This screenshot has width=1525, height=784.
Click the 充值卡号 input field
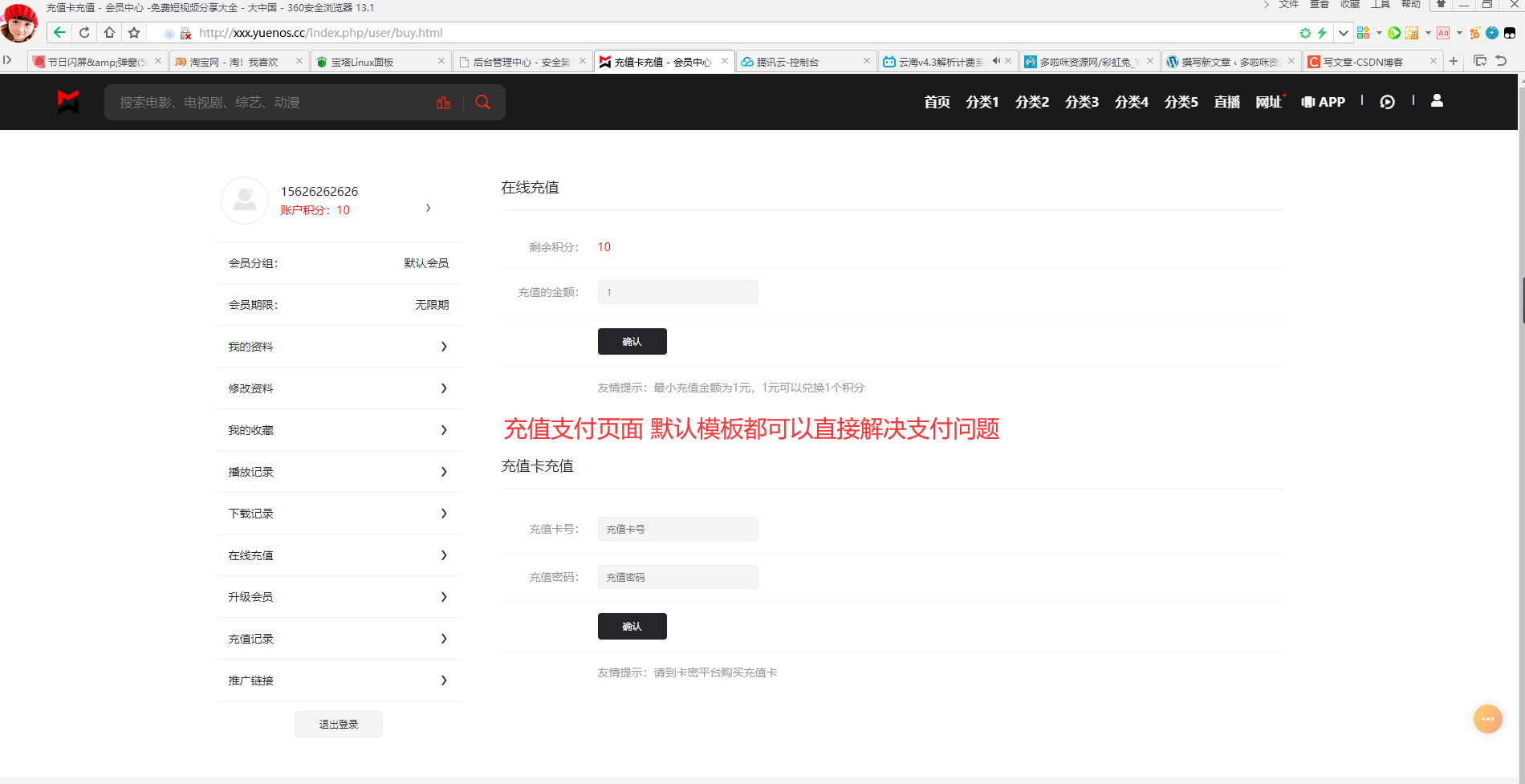click(x=677, y=528)
